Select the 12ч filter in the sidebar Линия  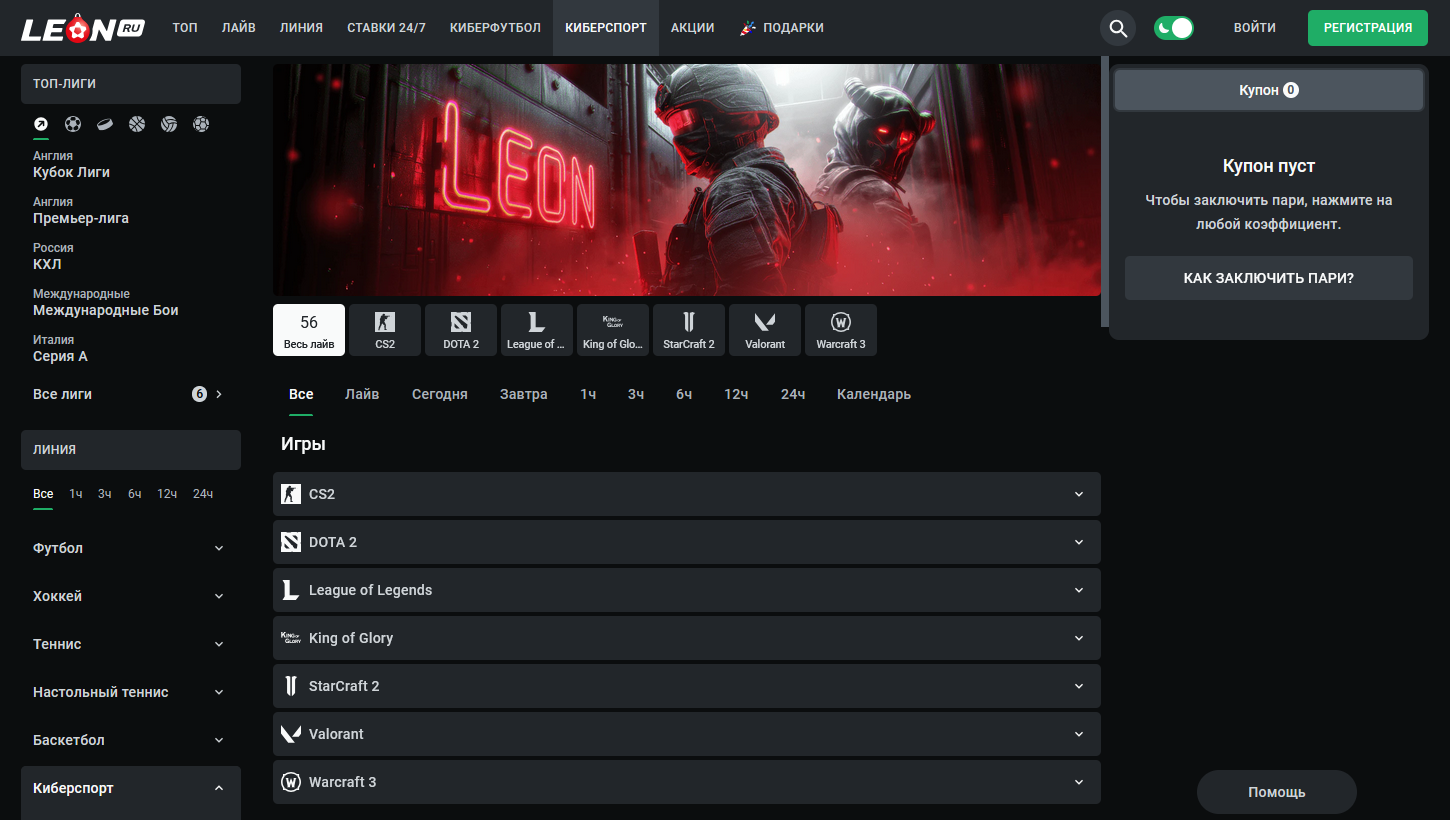click(167, 494)
